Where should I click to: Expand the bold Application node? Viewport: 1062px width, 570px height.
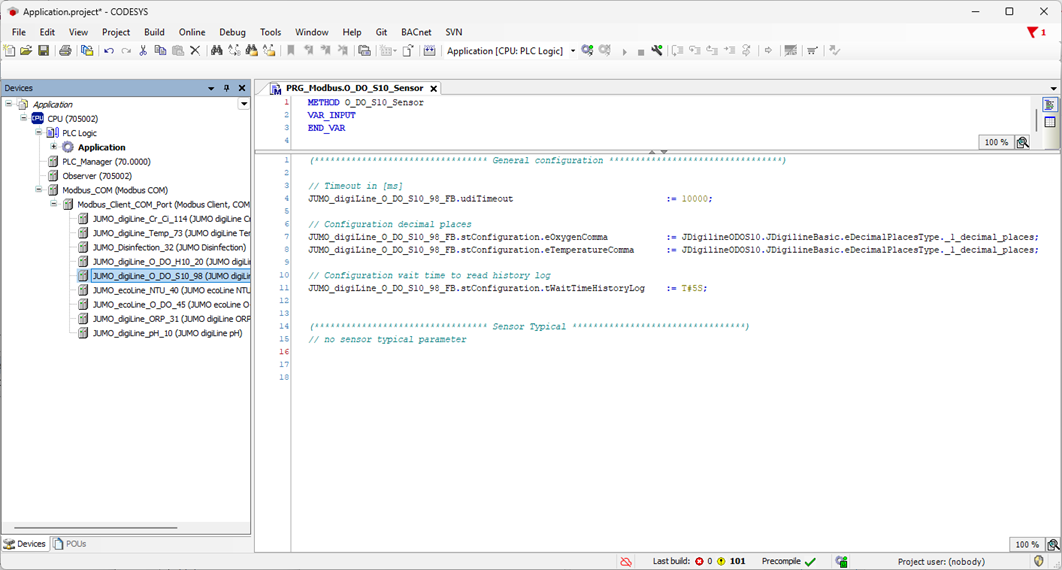pos(54,146)
